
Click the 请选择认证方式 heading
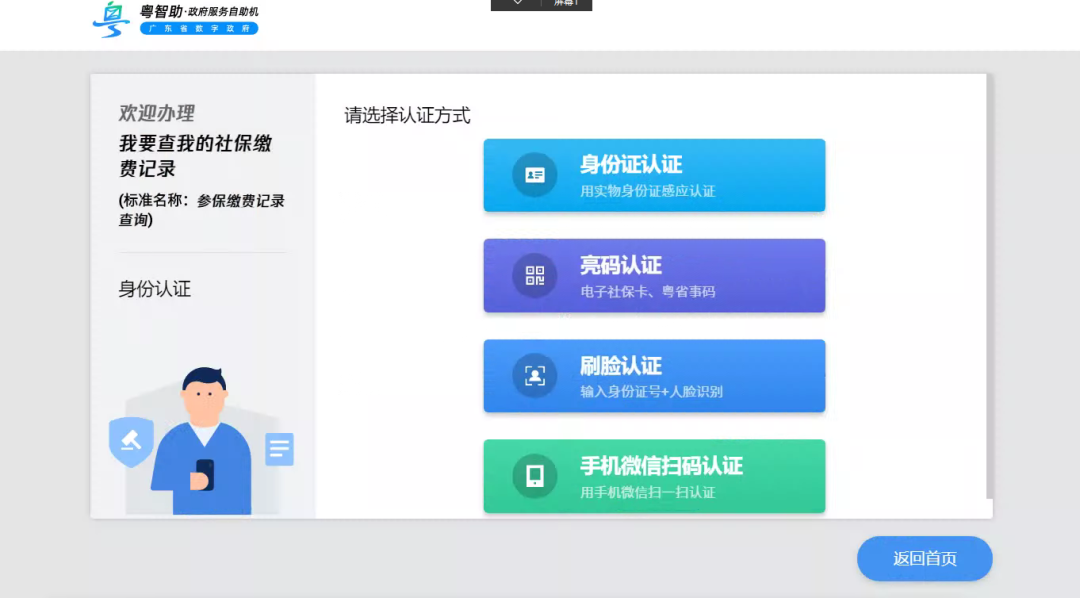pos(406,116)
